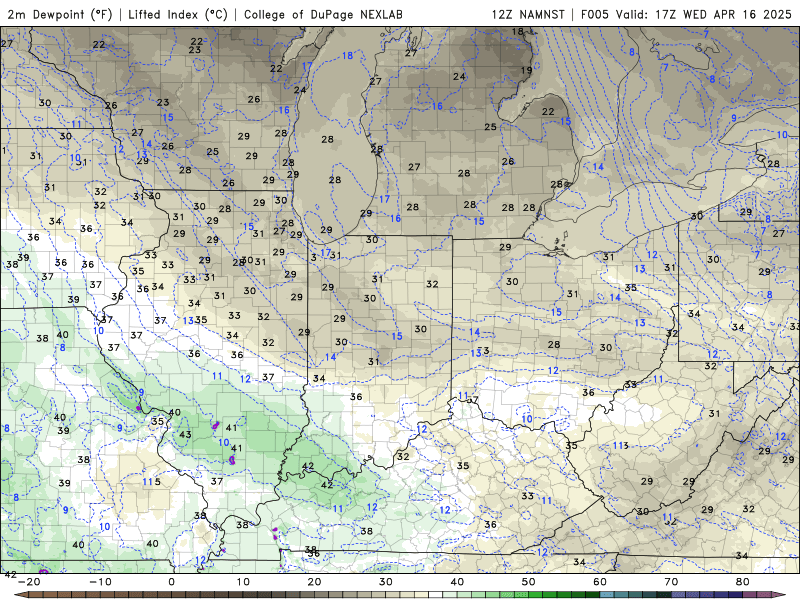This screenshot has height=600, width=800.
Task: Click the '60' tick label on color scale
Action: (x=600, y=582)
